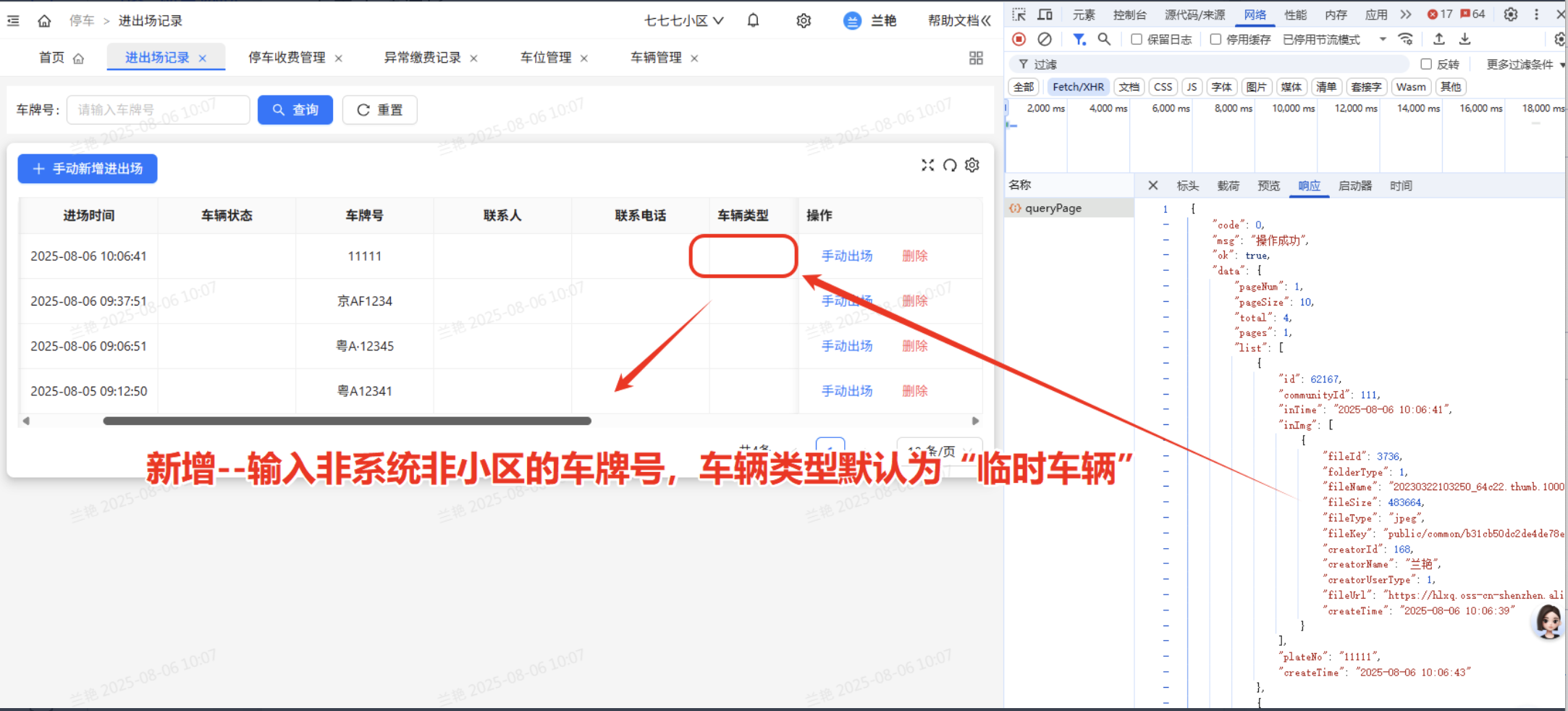Switch to the 停车收费管理 tab

[x=287, y=57]
